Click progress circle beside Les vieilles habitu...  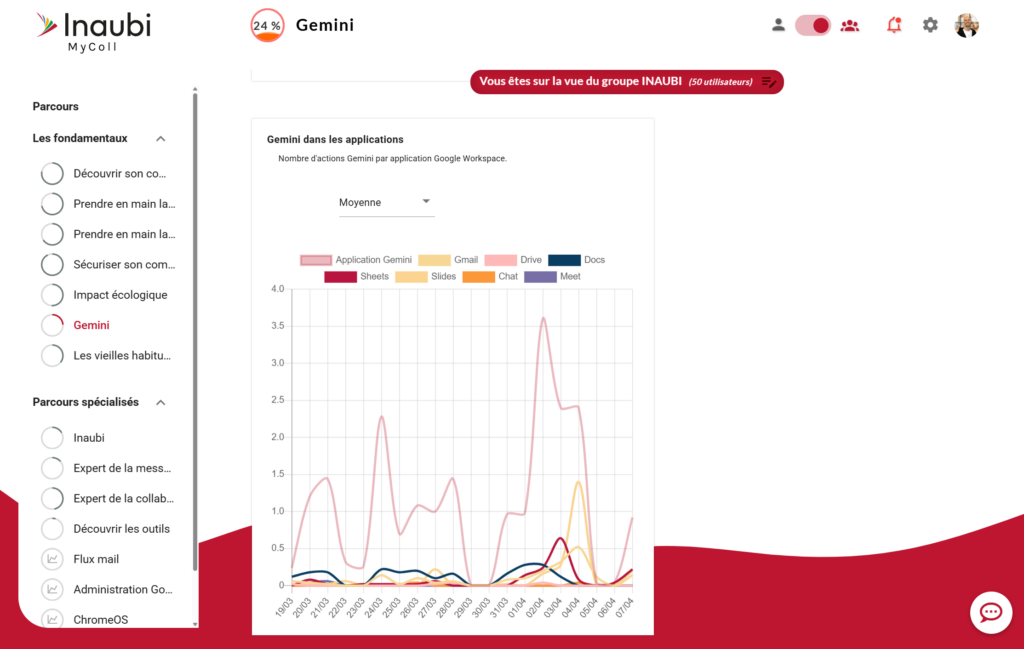click(x=52, y=356)
